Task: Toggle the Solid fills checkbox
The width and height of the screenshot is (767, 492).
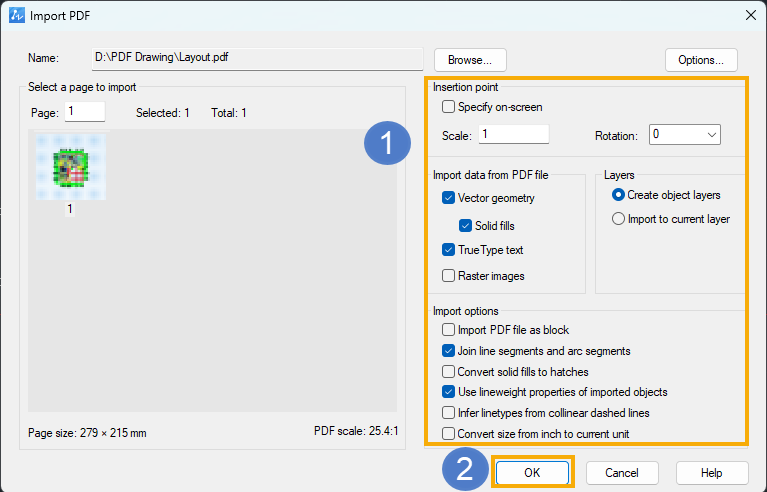Action: point(465,225)
